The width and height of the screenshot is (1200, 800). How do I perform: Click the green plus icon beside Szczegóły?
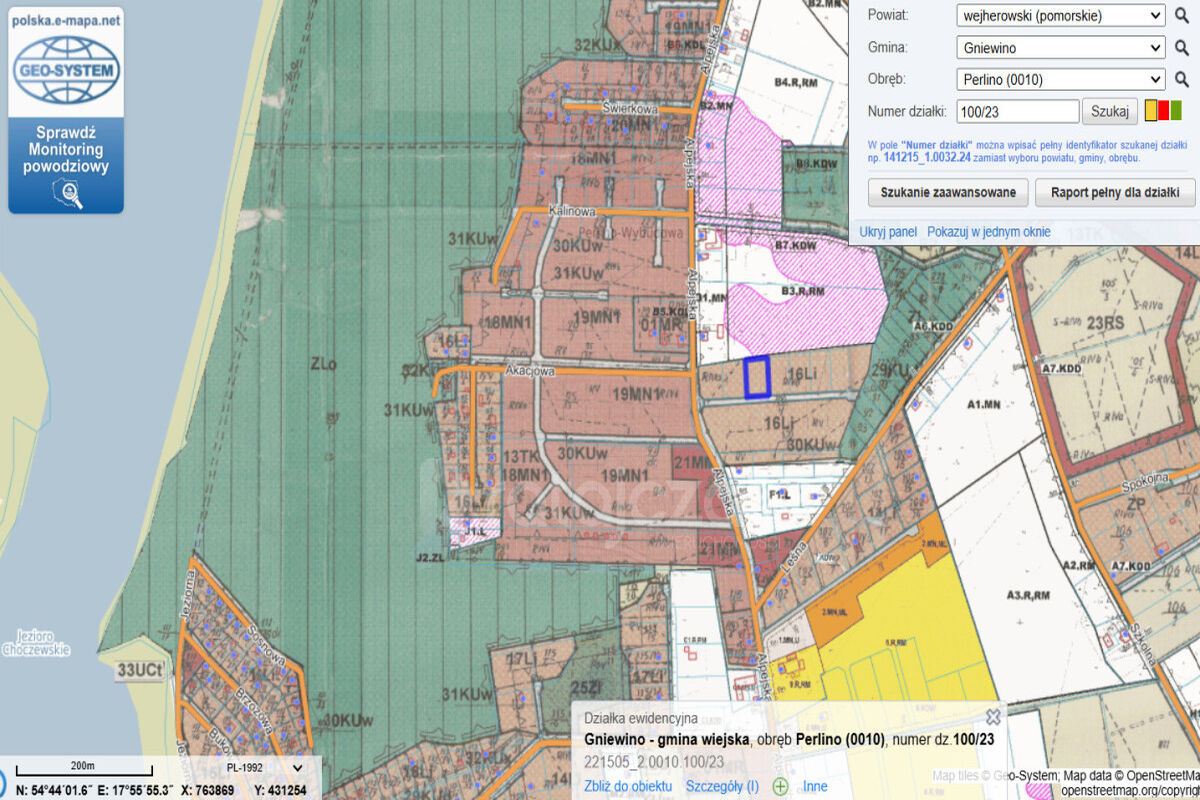(x=780, y=786)
